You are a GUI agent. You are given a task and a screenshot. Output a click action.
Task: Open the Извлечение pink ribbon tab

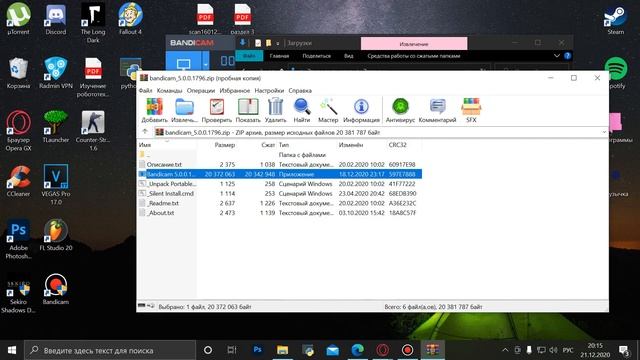[414, 43]
